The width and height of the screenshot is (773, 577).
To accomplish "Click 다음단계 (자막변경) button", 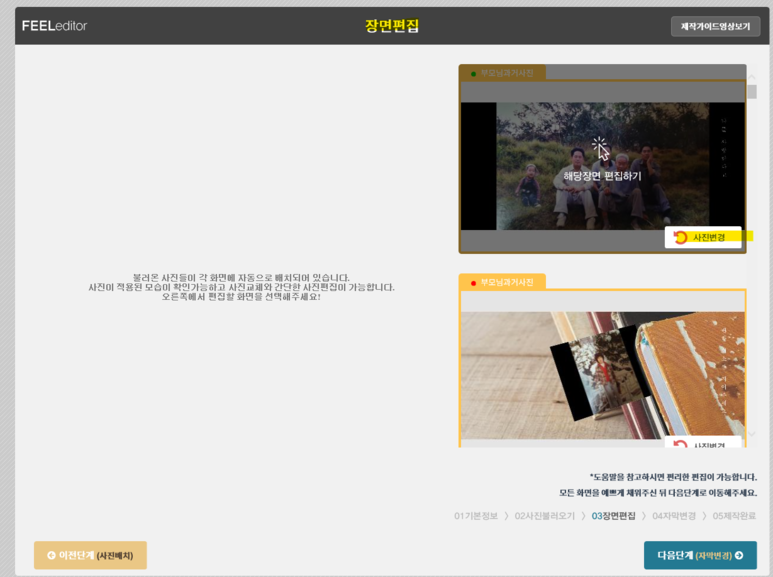I will [x=700, y=555].
